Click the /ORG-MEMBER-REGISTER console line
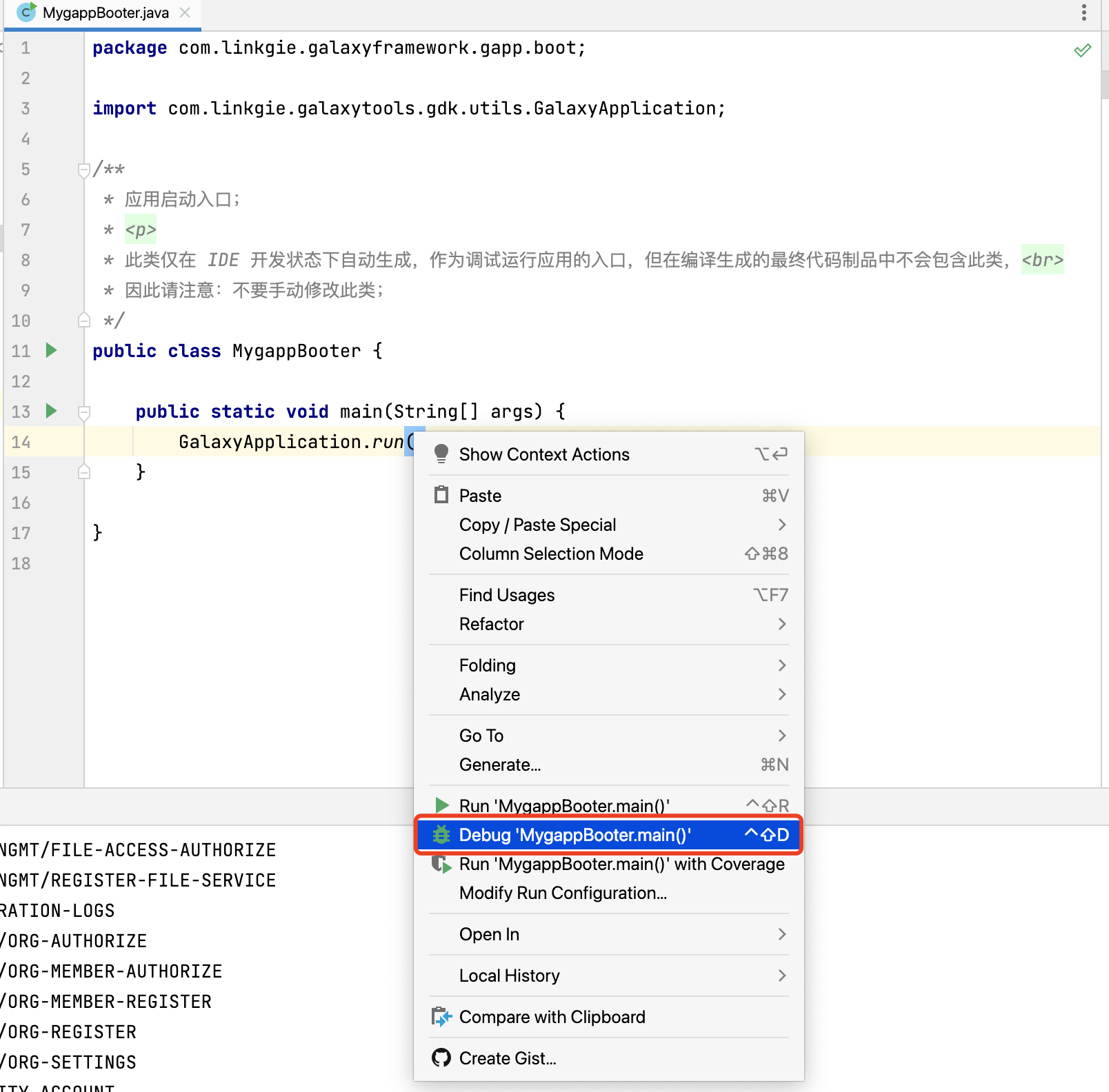The height and width of the screenshot is (1092, 1109). point(106,1002)
